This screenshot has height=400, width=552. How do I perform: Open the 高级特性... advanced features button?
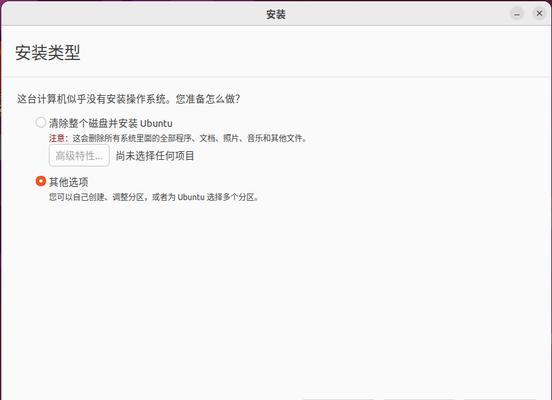click(x=79, y=155)
